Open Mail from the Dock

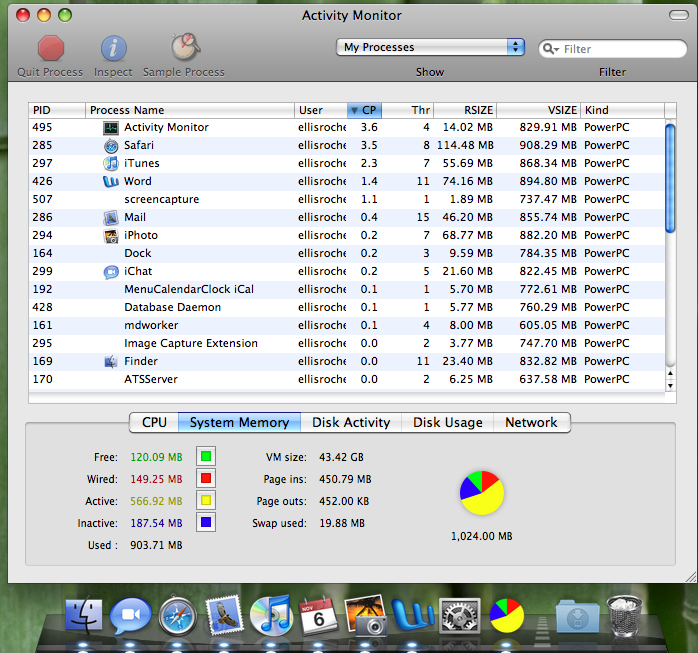[x=225, y=616]
